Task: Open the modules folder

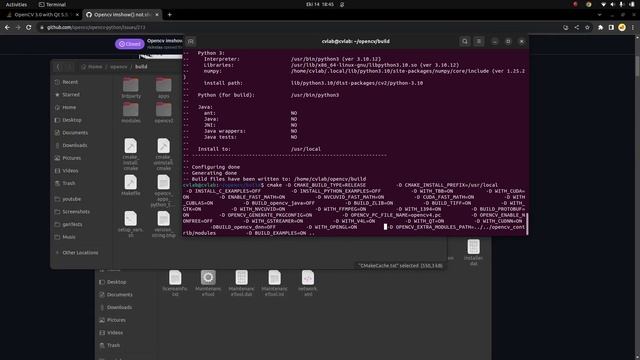Action: pos(131,113)
